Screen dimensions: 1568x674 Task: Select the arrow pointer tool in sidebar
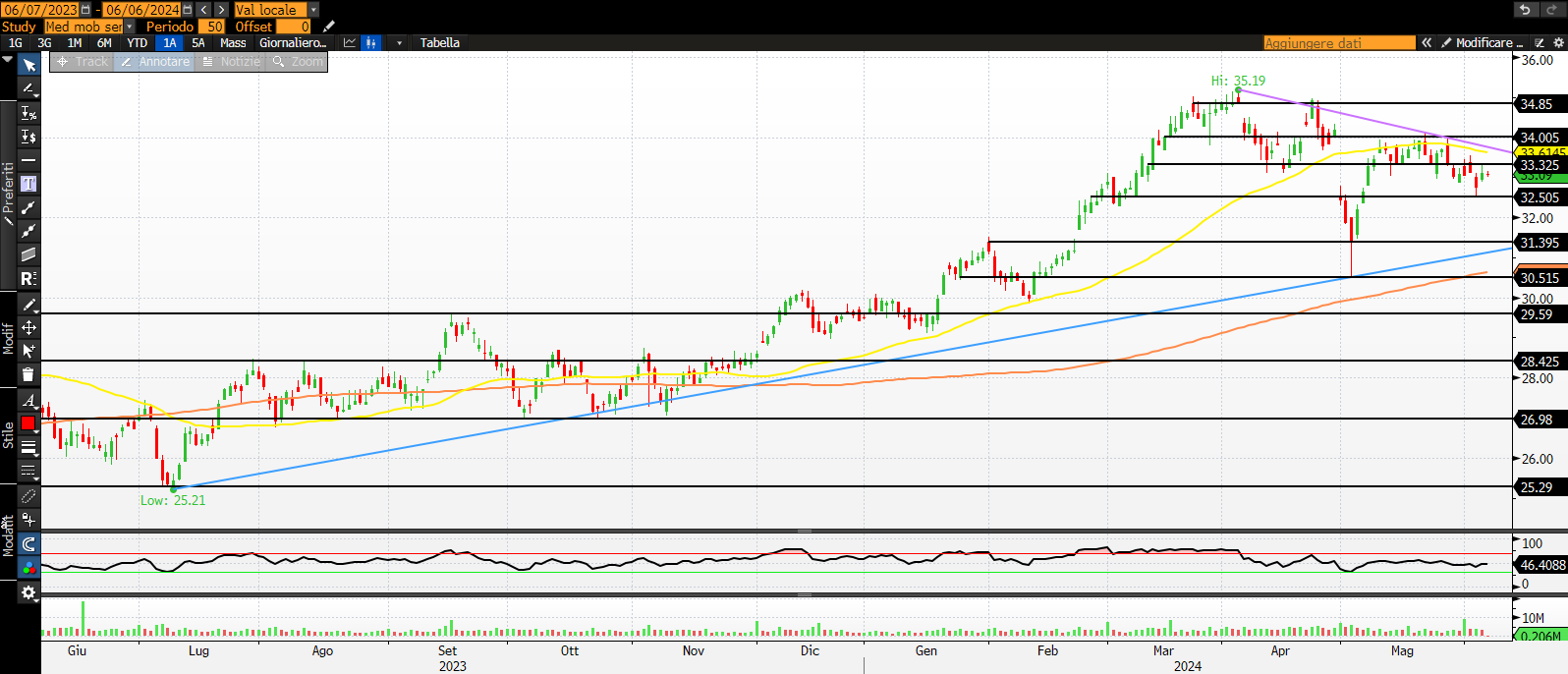click(x=28, y=65)
